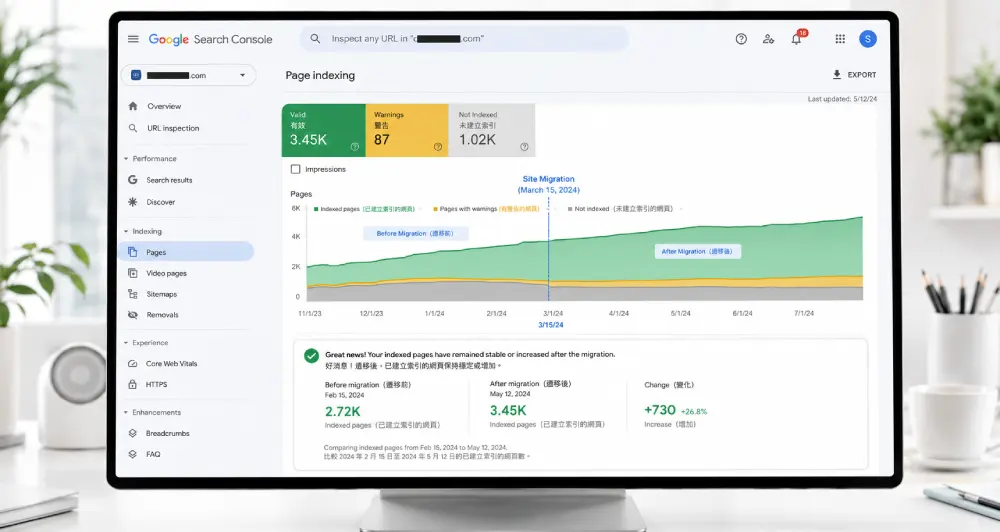
Task: Click help icon on Valid card
Action: tap(355, 147)
